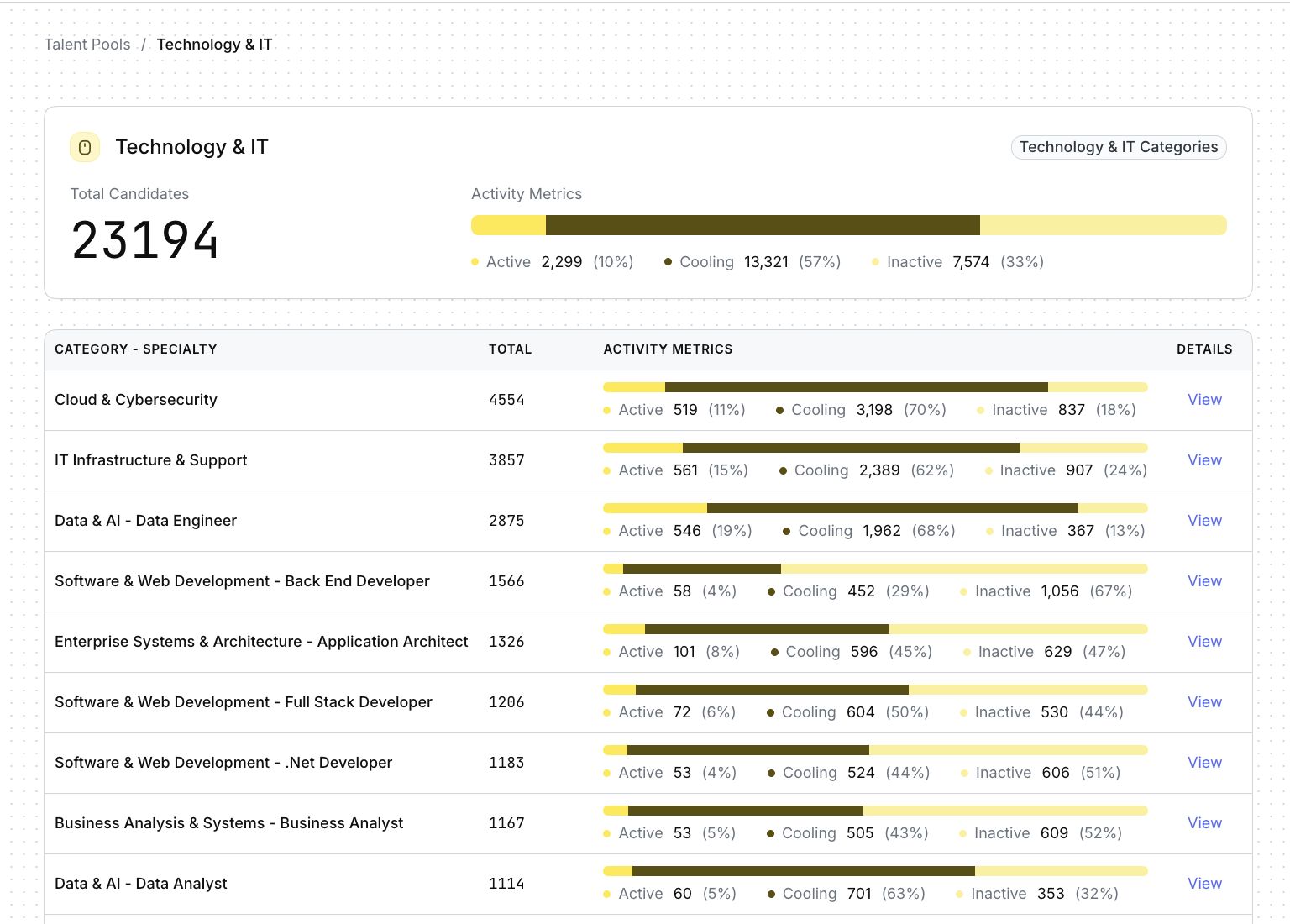
Task: Click the overall Activity Metrics progress bar
Action: click(x=848, y=225)
